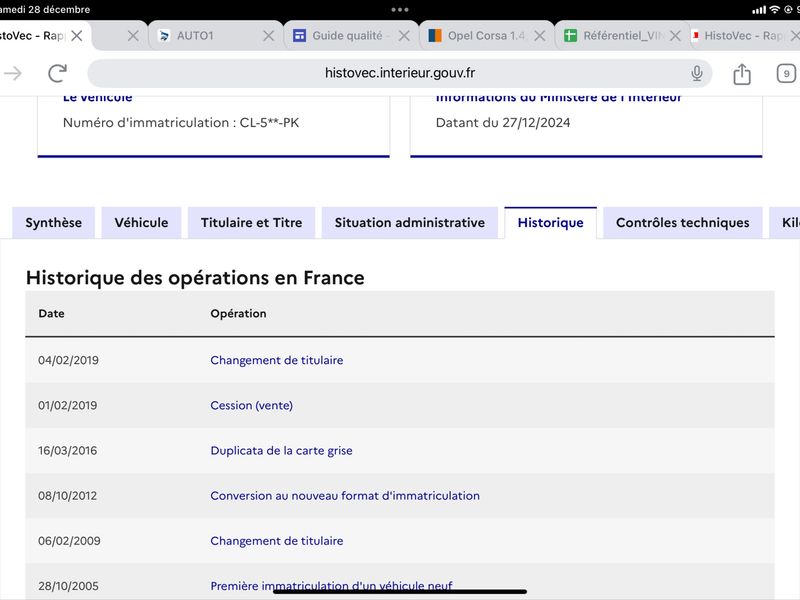This screenshot has height=600, width=800.
Task: Click the Opération column header
Action: click(238, 313)
